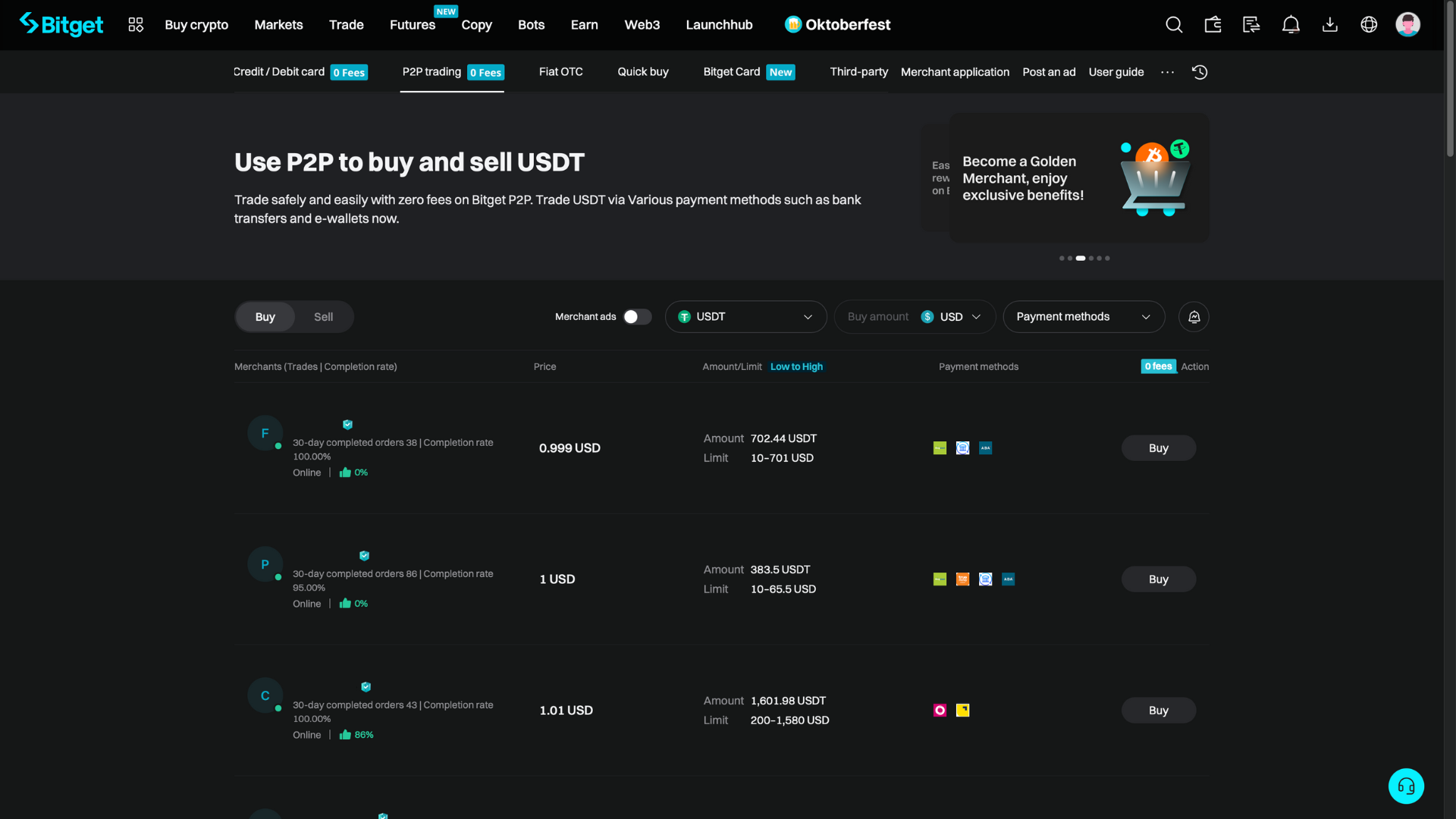Click the P2P order history clock icon

coord(1200,72)
